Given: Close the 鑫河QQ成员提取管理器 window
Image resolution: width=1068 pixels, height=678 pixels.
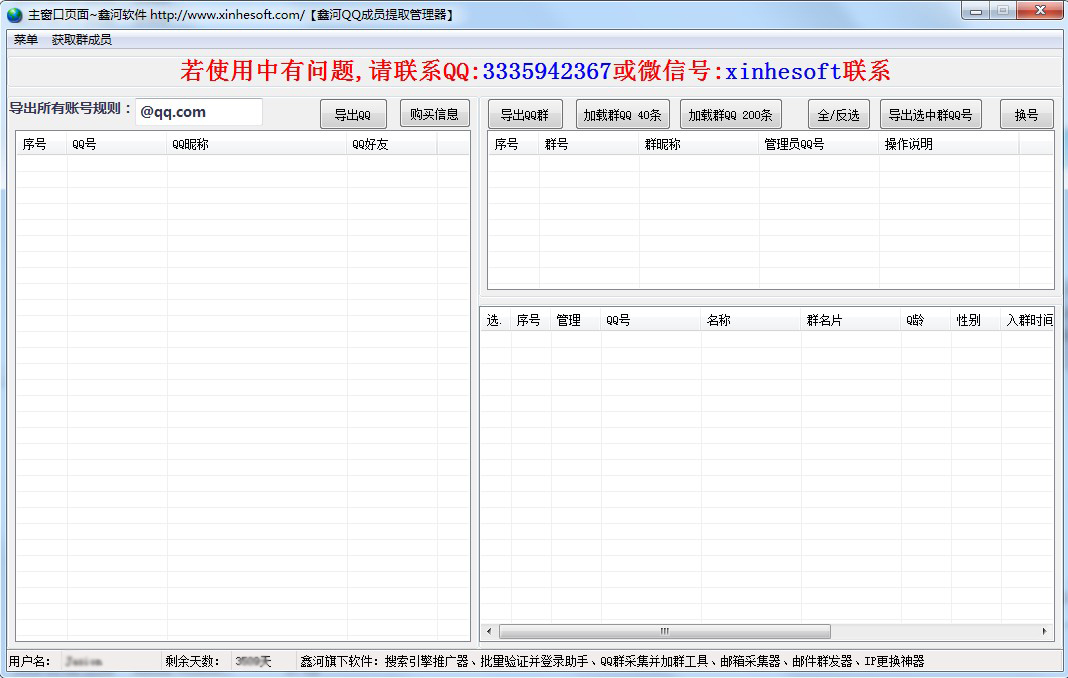Looking at the screenshot, I should (x=1040, y=10).
